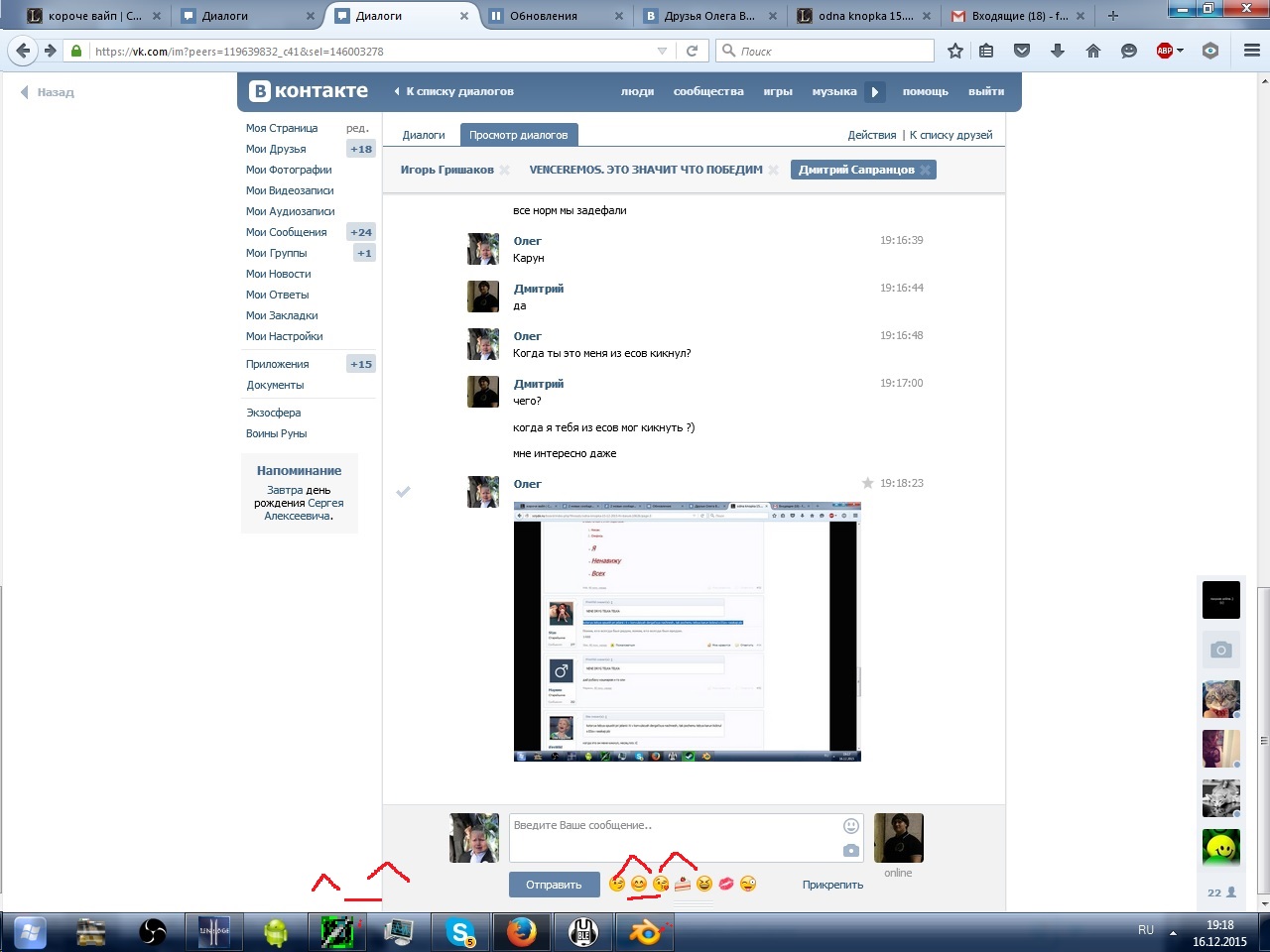Click the kiss lips emoji
This screenshot has width=1270, height=952.
click(726, 884)
